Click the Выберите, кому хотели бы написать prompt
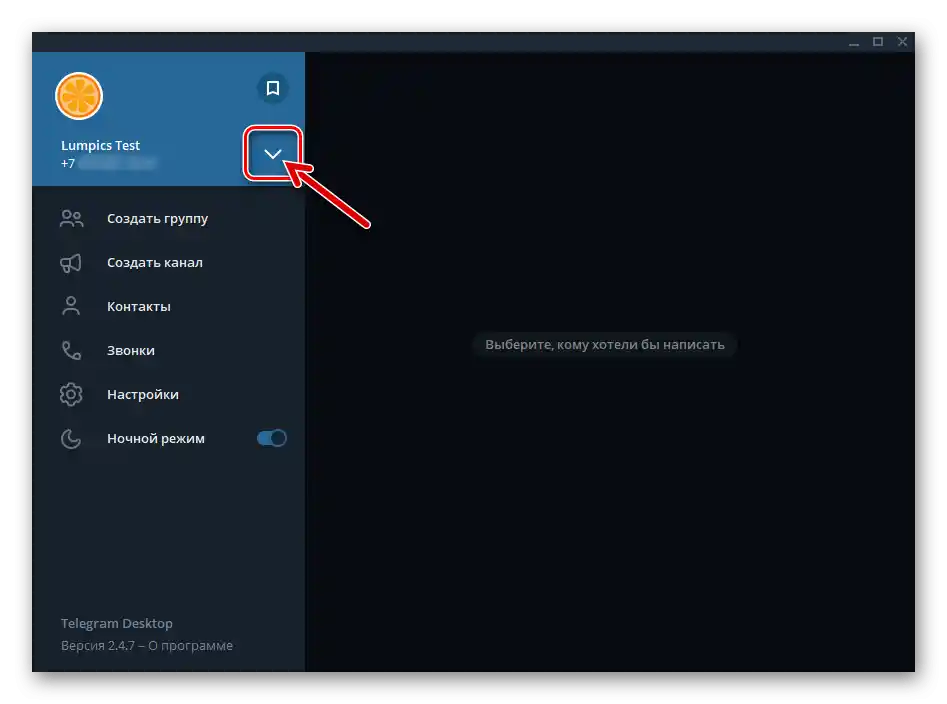The height and width of the screenshot is (704, 947). click(x=604, y=344)
